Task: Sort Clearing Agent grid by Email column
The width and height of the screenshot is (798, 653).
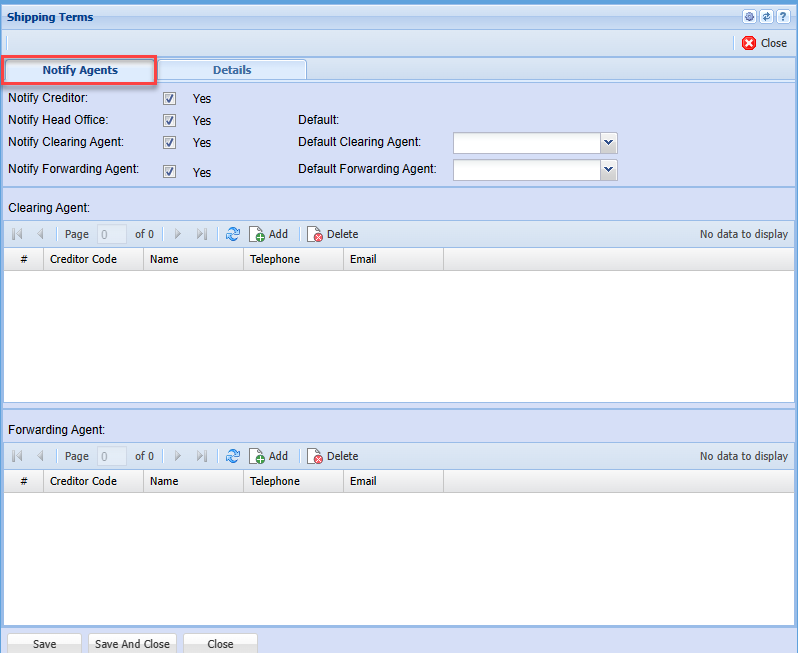Action: tap(393, 259)
